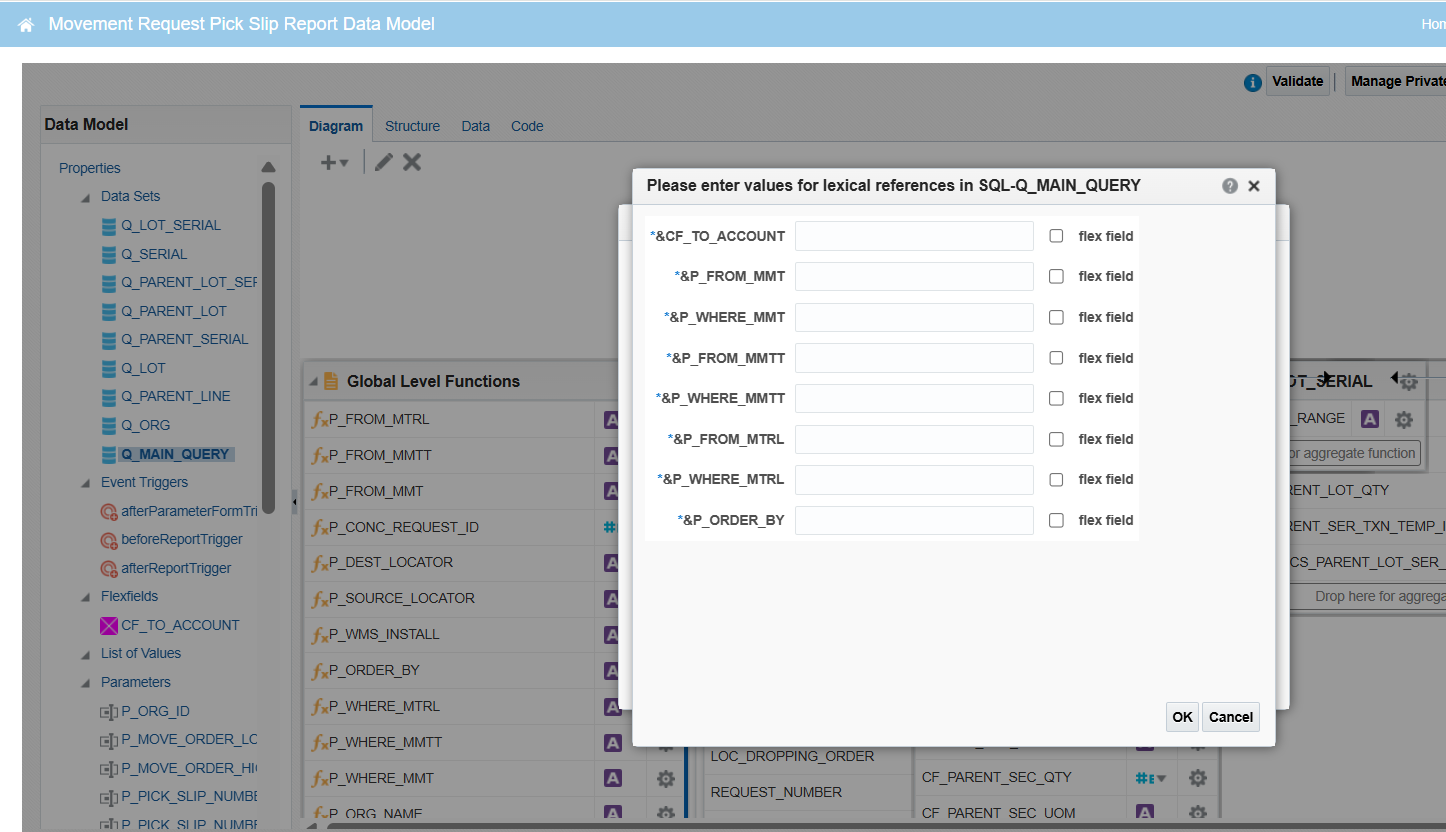Image resolution: width=1446 pixels, height=832 pixels.
Task: Click the Q_SERIAL data set icon
Action: click(109, 255)
